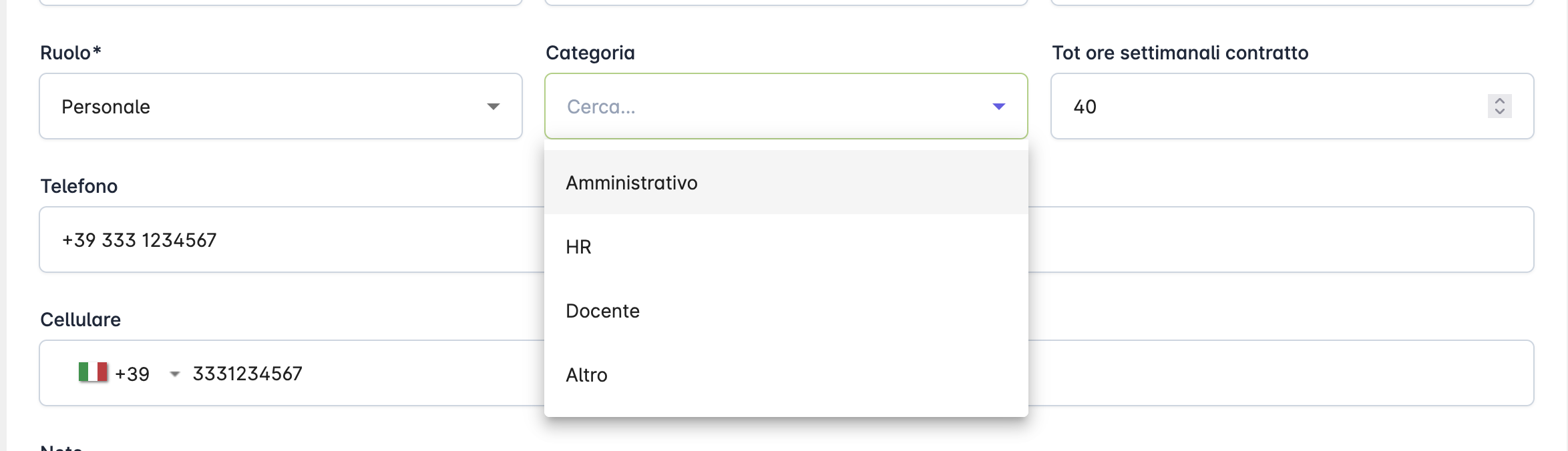
Task: Click the Ruolo field showing Personale
Action: coord(200,106)
